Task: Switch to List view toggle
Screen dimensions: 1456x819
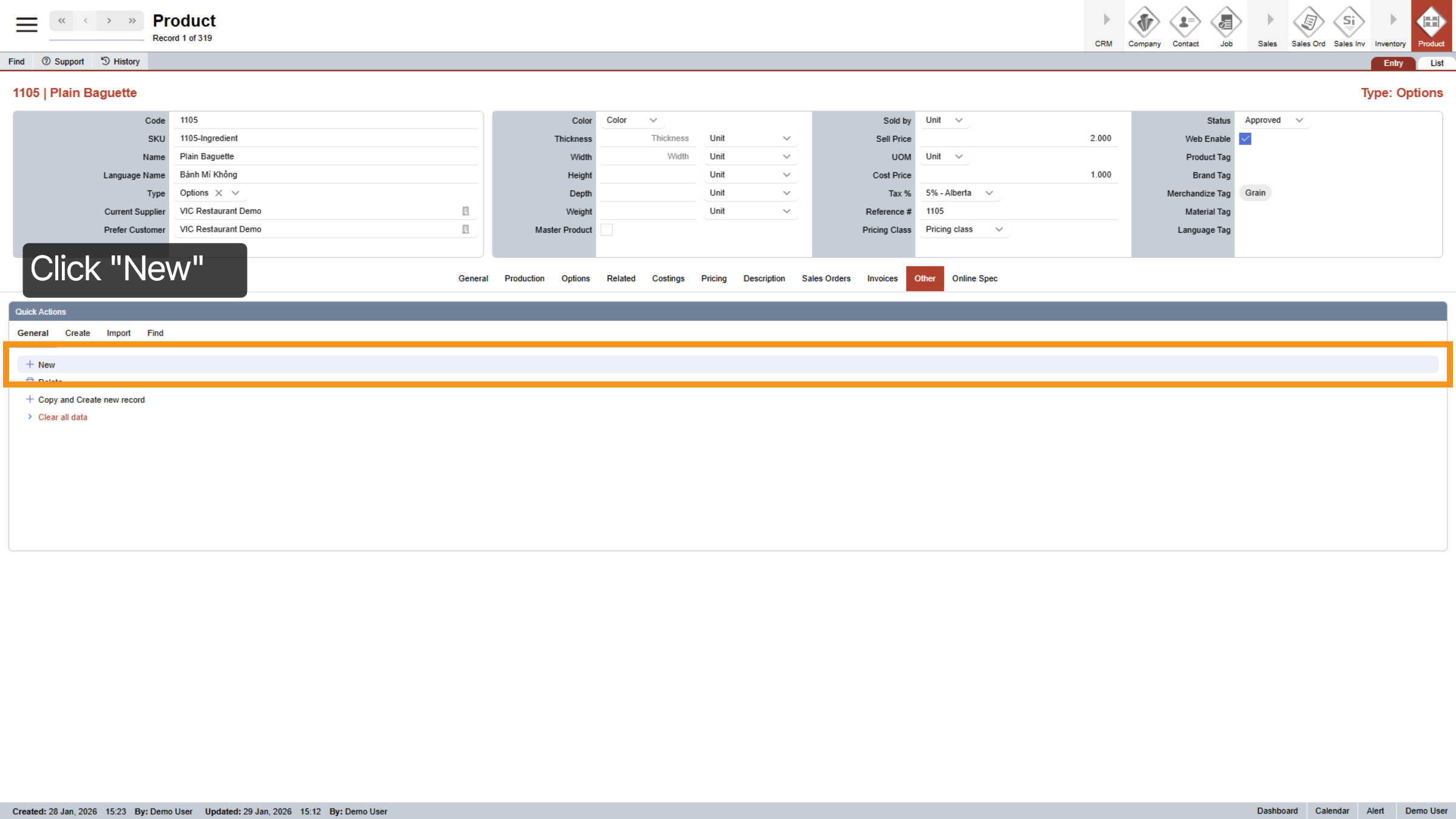Action: point(1437,63)
